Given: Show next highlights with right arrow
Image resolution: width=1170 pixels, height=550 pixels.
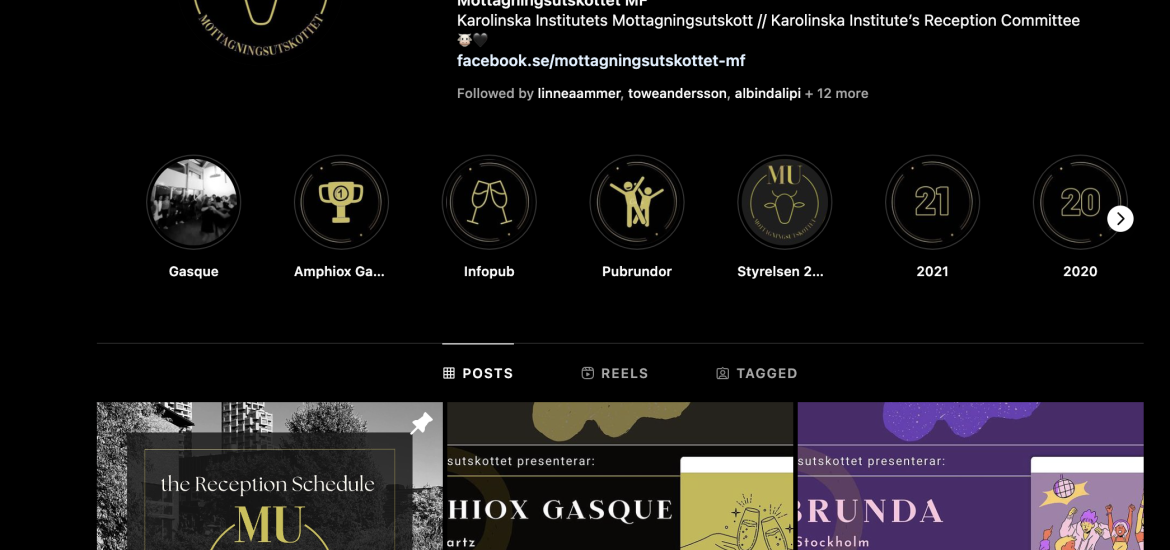Looking at the screenshot, I should [x=1120, y=219].
